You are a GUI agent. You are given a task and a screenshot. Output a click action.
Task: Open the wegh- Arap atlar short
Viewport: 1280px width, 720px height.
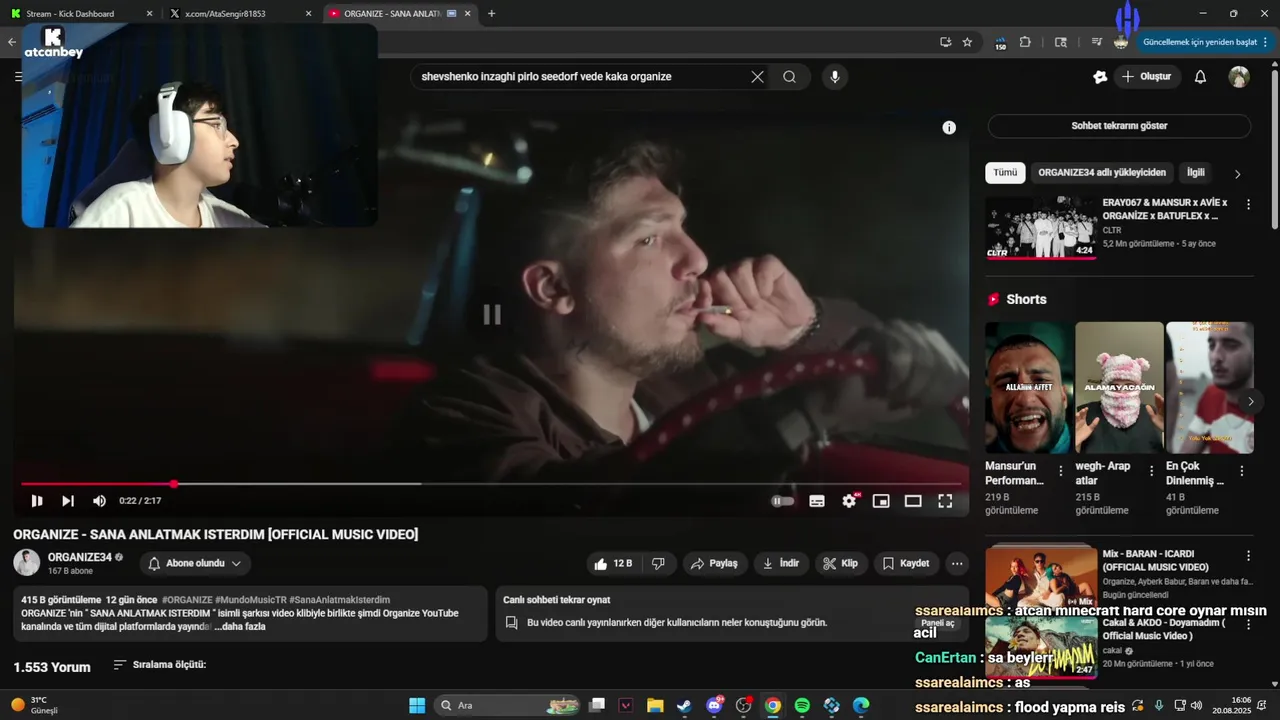(1119, 387)
